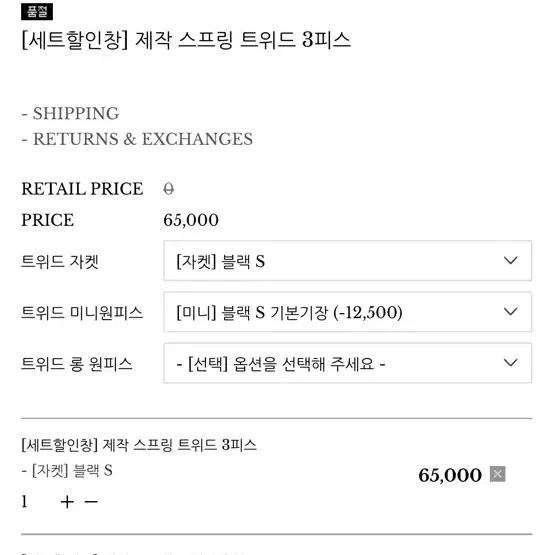Viewport: 555px width, 555px height.
Task: Open the 트위드 미니원피스 option dropdown
Action: pyautogui.click(x=348, y=312)
